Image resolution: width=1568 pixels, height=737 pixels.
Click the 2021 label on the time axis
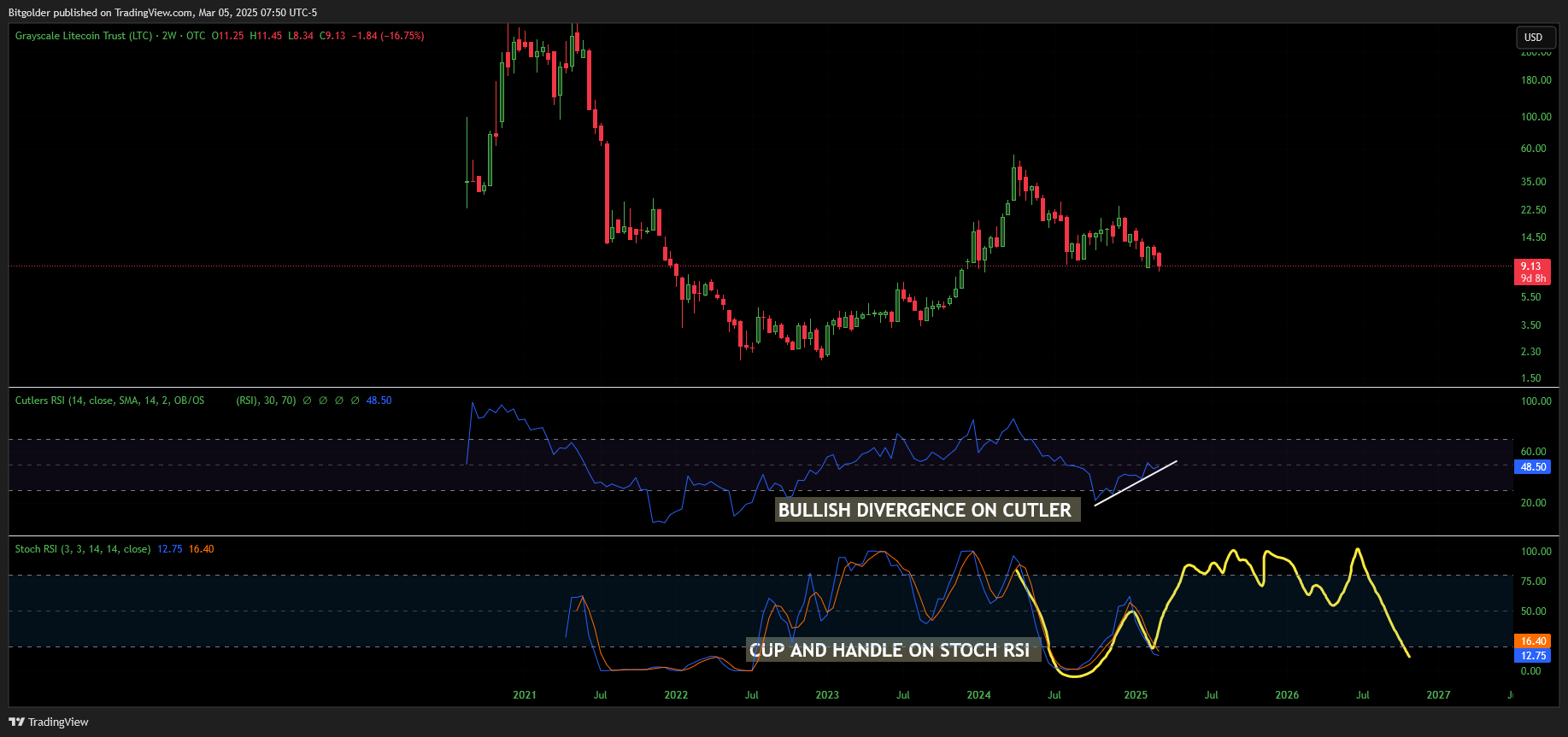525,695
